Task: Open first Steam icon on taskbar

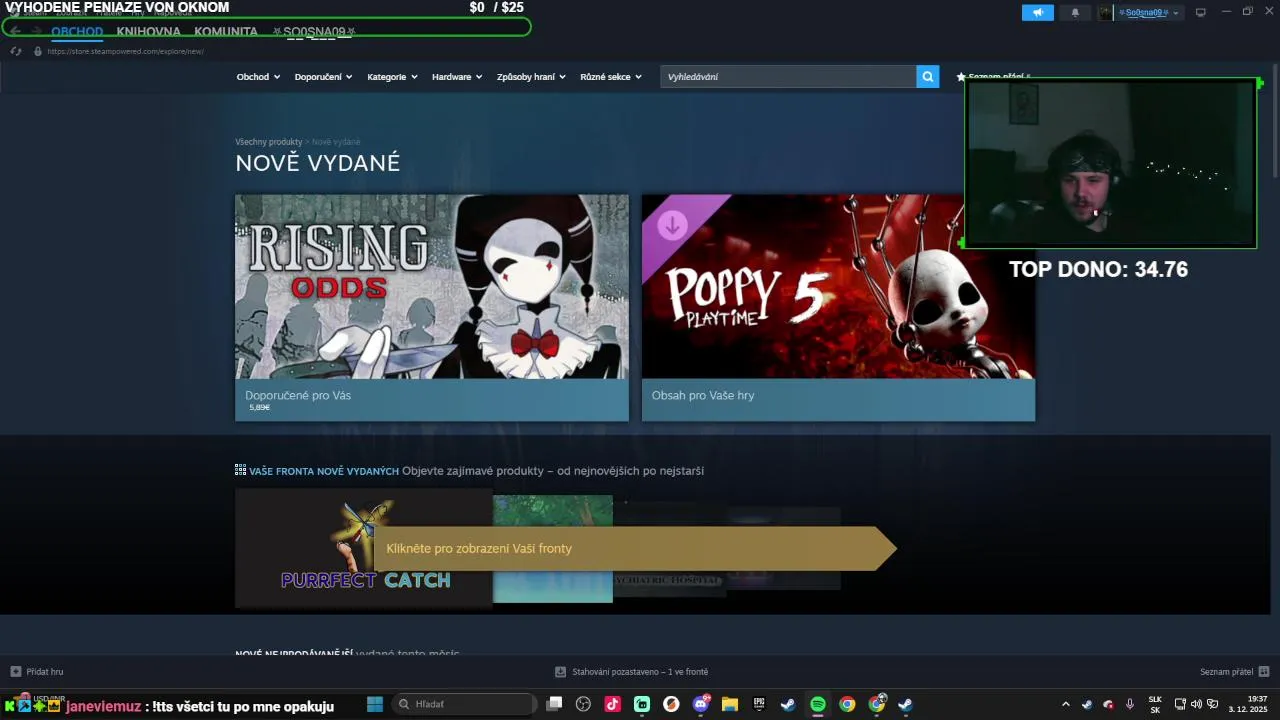Action: 788,704
